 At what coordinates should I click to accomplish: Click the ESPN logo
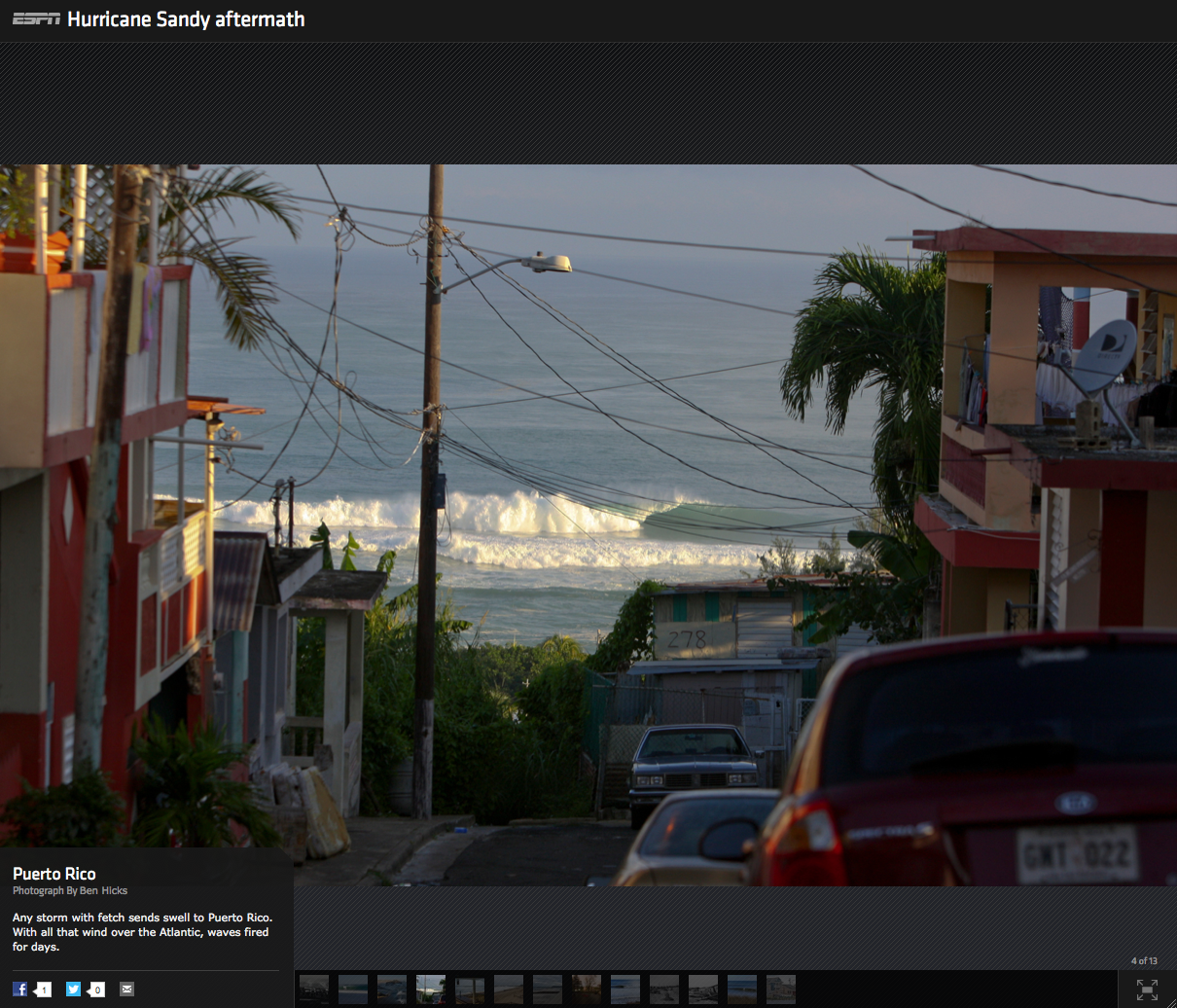(x=36, y=19)
